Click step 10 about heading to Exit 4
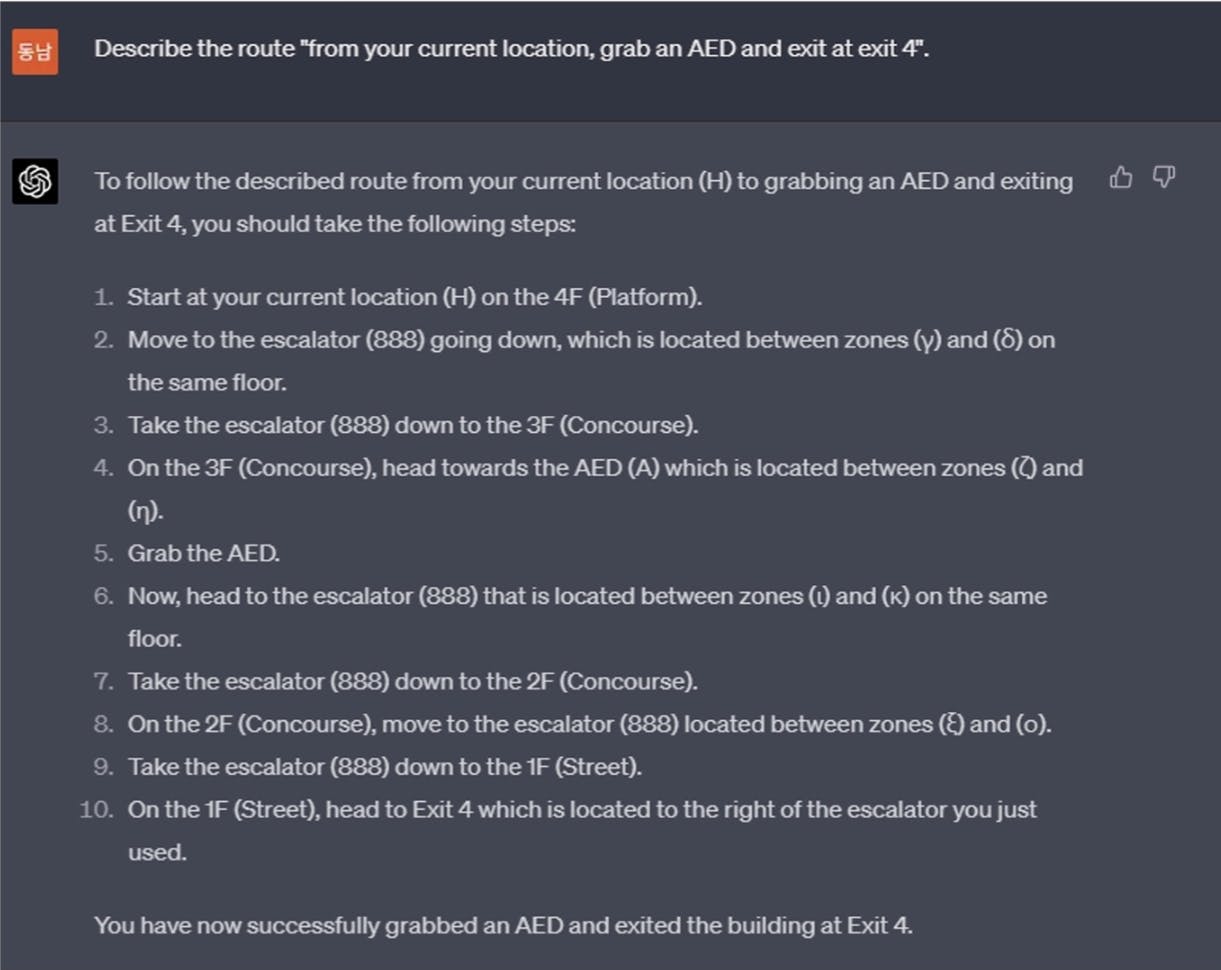The image size is (1221, 970). click(x=581, y=810)
